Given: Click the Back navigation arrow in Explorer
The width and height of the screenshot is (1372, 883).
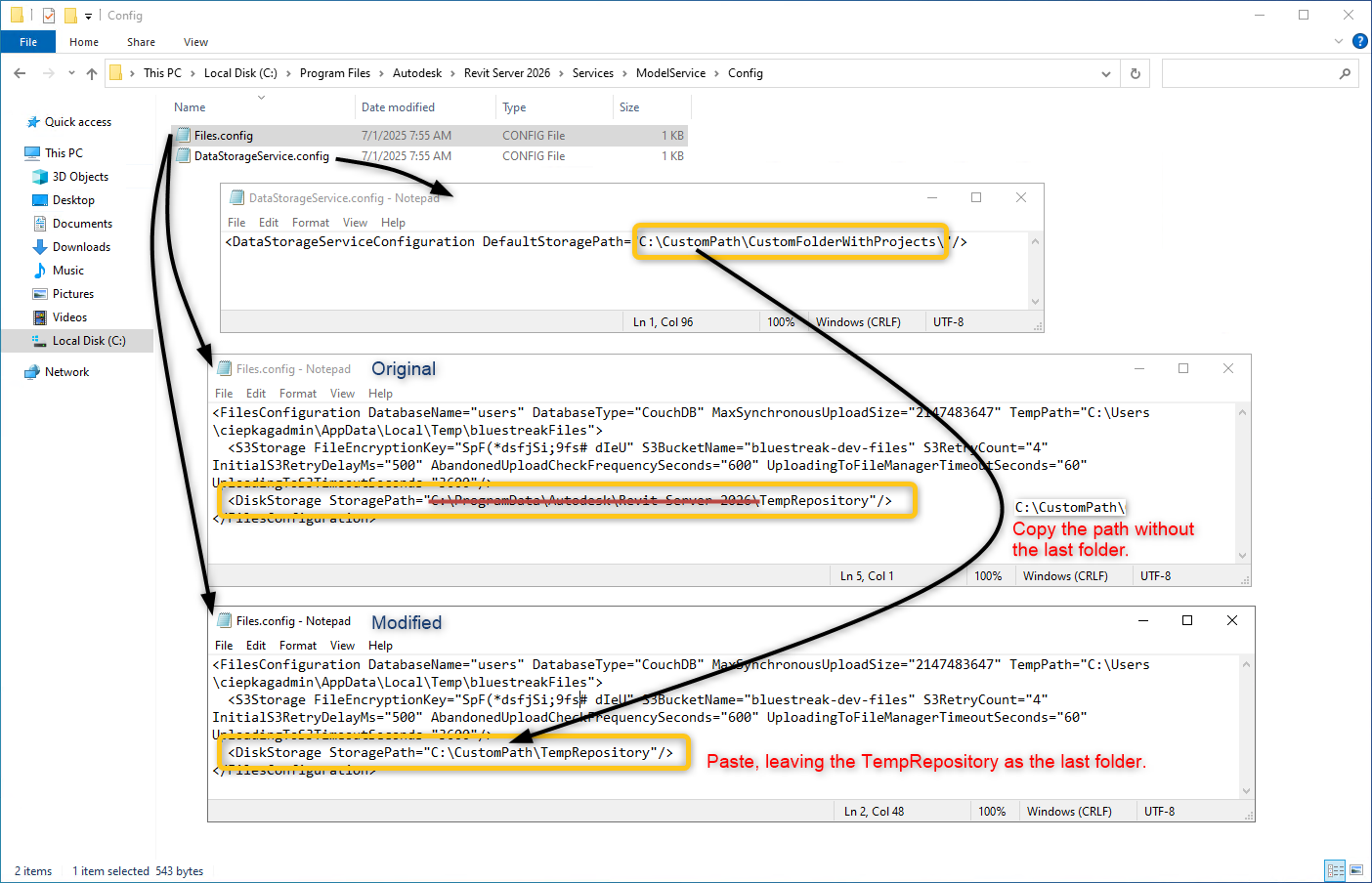Looking at the screenshot, I should [20, 72].
